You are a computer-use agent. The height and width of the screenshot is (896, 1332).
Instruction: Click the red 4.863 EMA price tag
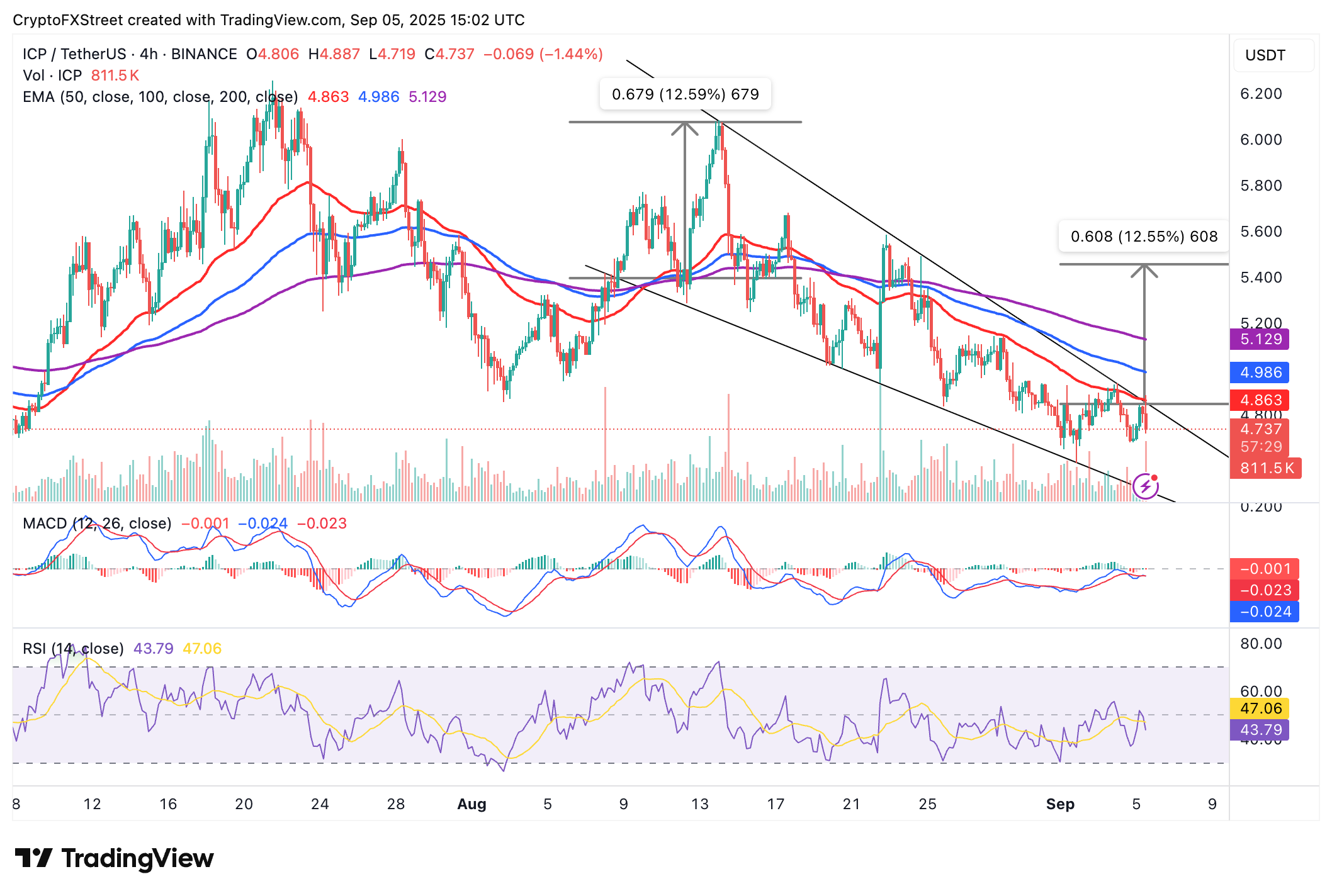(x=1260, y=400)
